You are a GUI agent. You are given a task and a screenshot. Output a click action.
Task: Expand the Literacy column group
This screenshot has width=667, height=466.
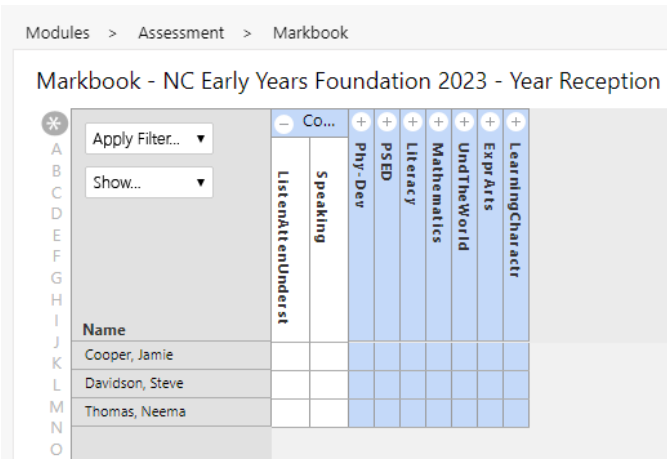tap(412, 122)
